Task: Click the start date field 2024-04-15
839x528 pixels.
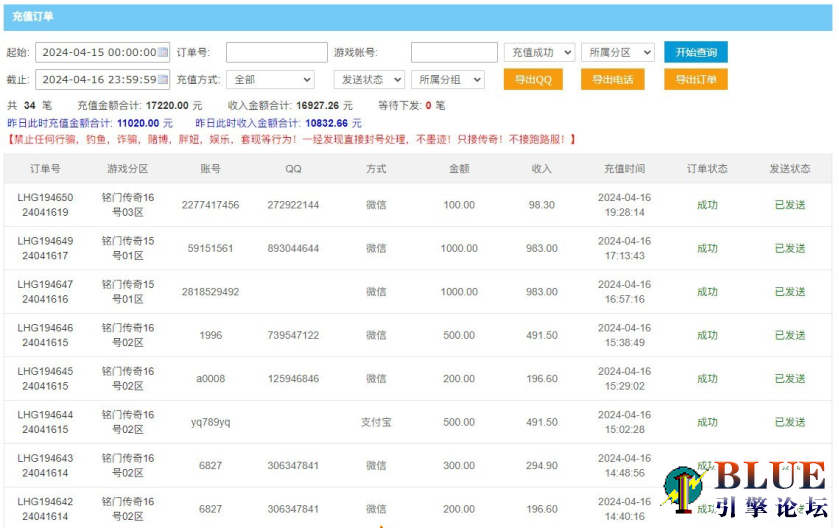Action: 97,53
